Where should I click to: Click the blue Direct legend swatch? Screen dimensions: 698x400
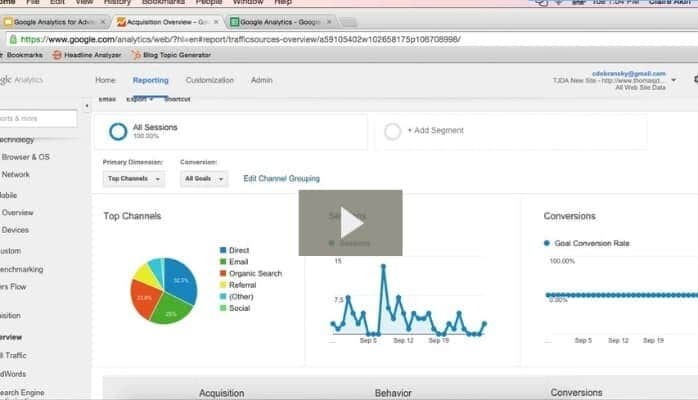point(223,250)
